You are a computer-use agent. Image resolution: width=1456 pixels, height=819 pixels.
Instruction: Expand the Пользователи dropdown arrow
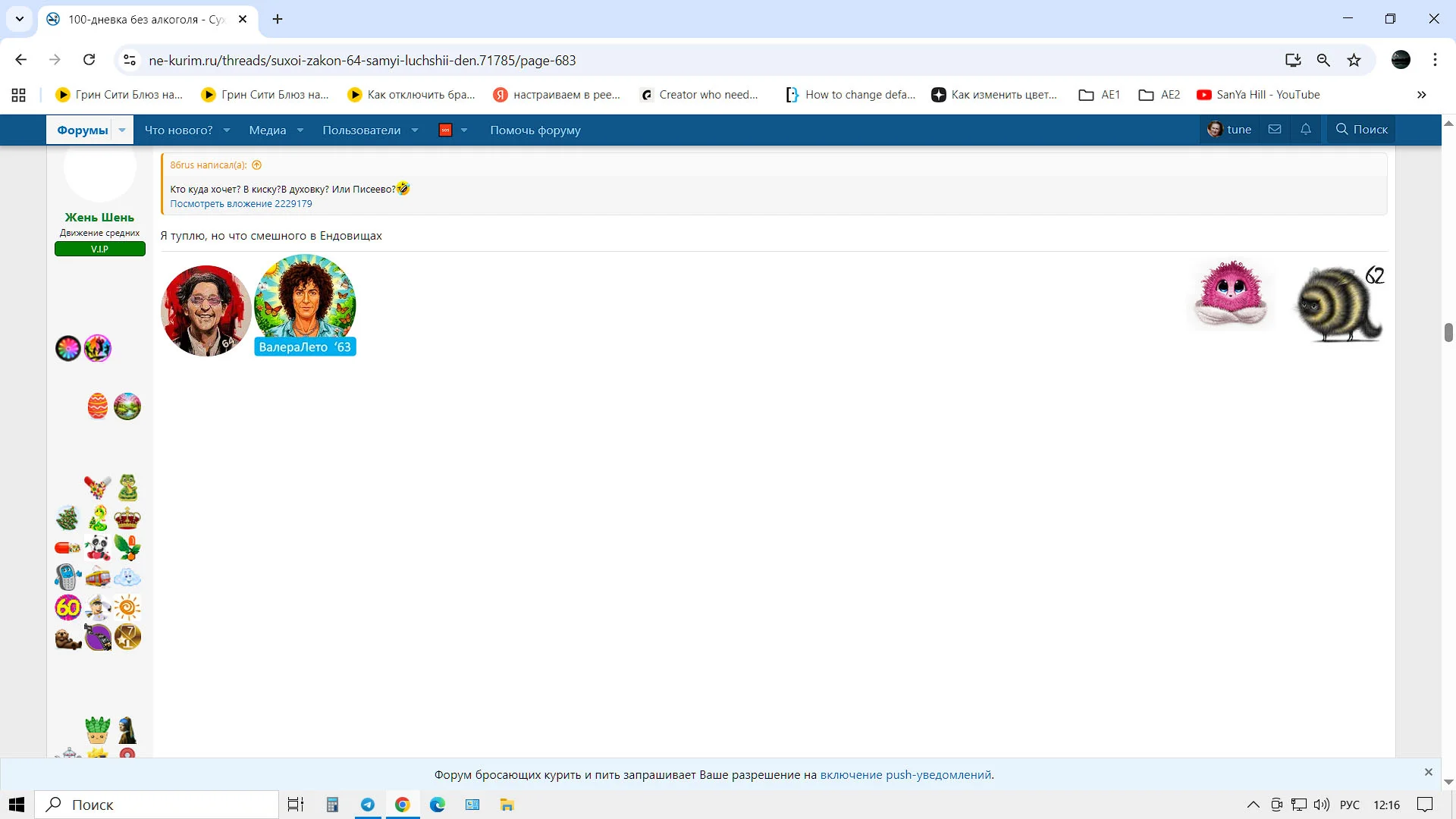pyautogui.click(x=415, y=130)
